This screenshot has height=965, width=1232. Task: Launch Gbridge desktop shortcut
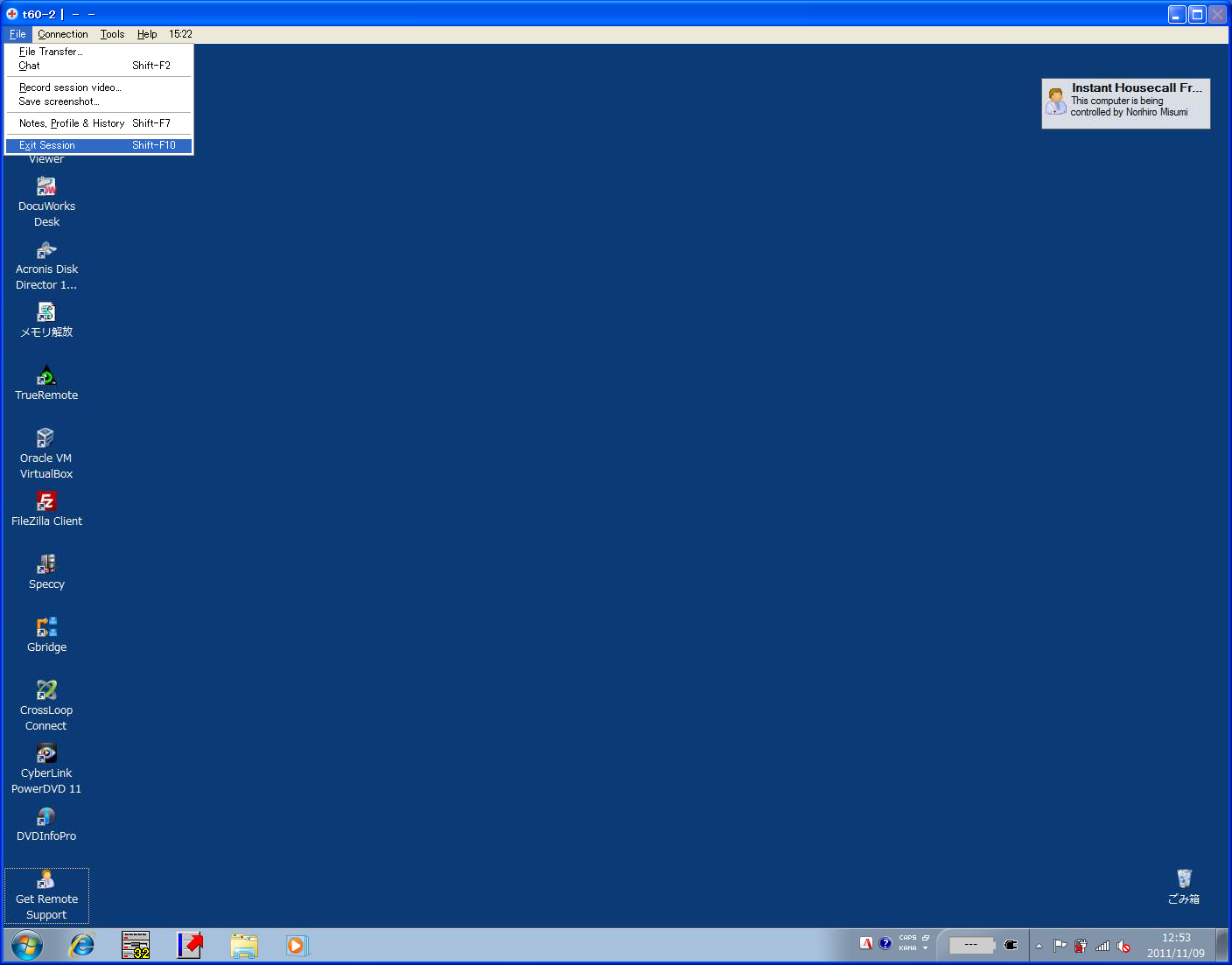click(46, 628)
